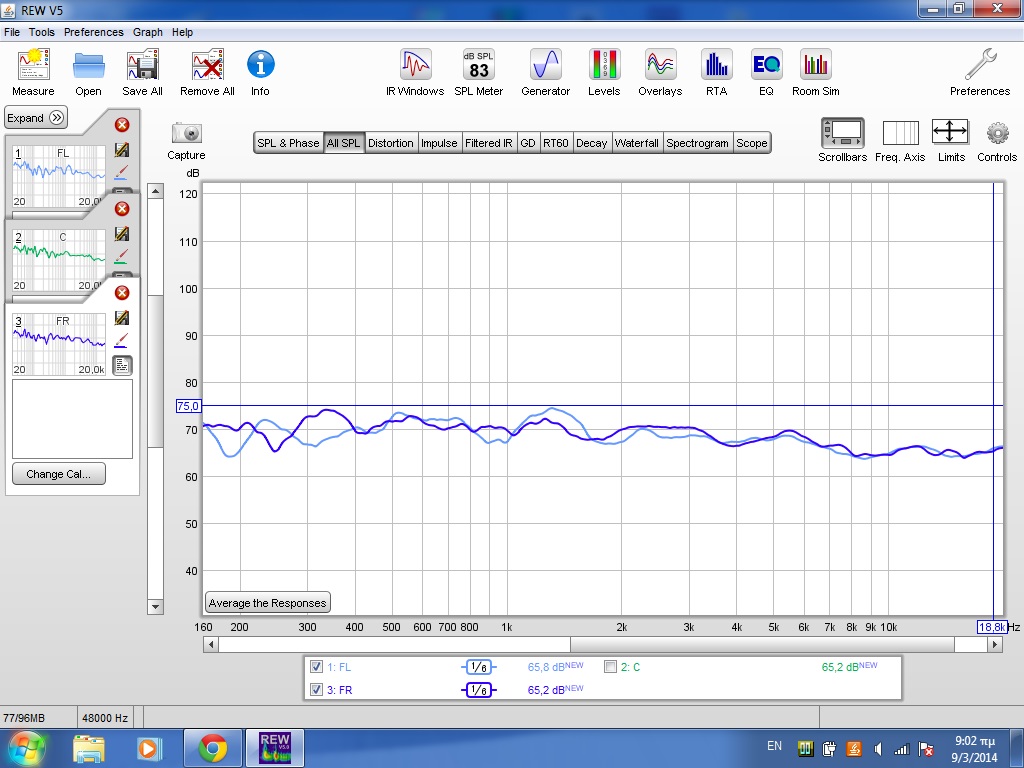This screenshot has width=1024, height=768.
Task: Enable the 2: C trace checkbox
Action: (x=610, y=667)
